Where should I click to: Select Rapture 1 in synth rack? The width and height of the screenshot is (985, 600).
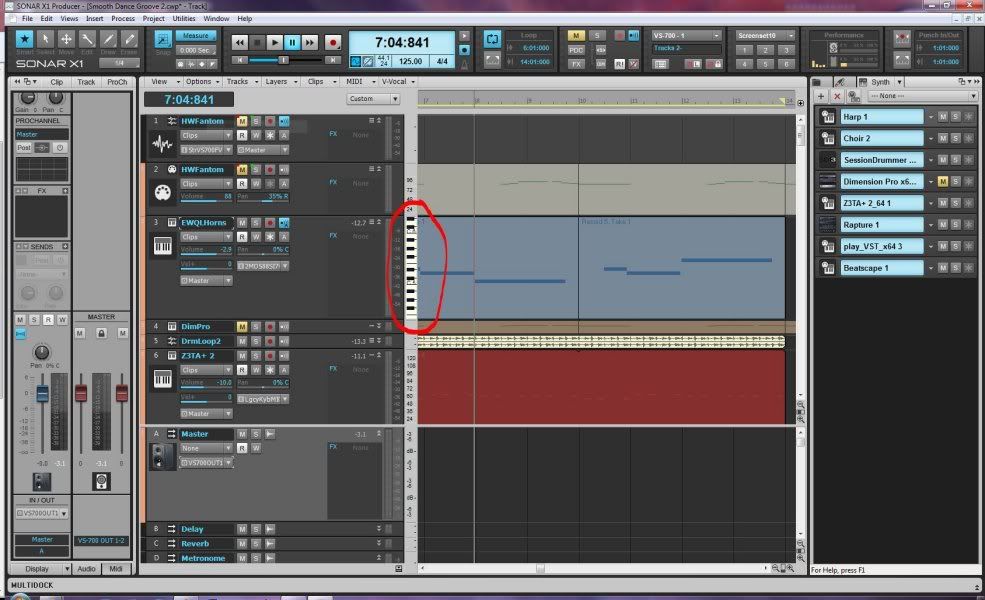pos(882,225)
